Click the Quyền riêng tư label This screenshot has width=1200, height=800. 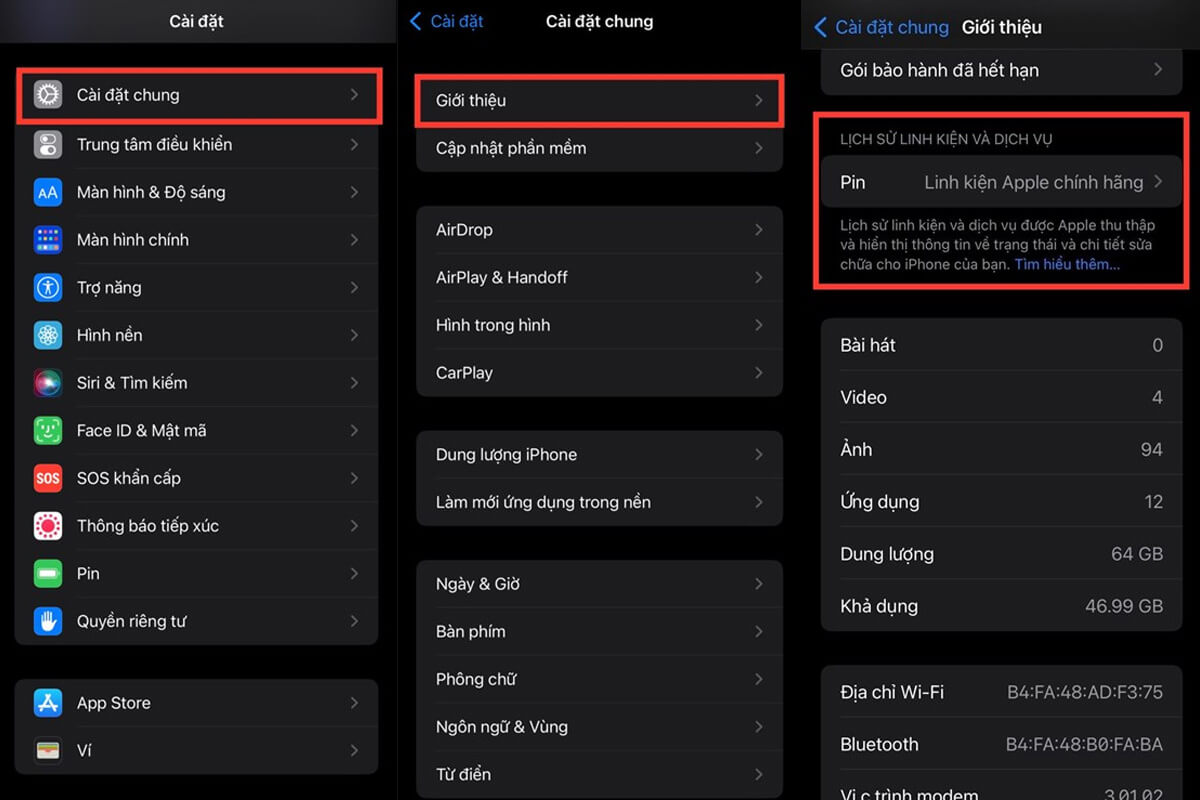coord(132,621)
